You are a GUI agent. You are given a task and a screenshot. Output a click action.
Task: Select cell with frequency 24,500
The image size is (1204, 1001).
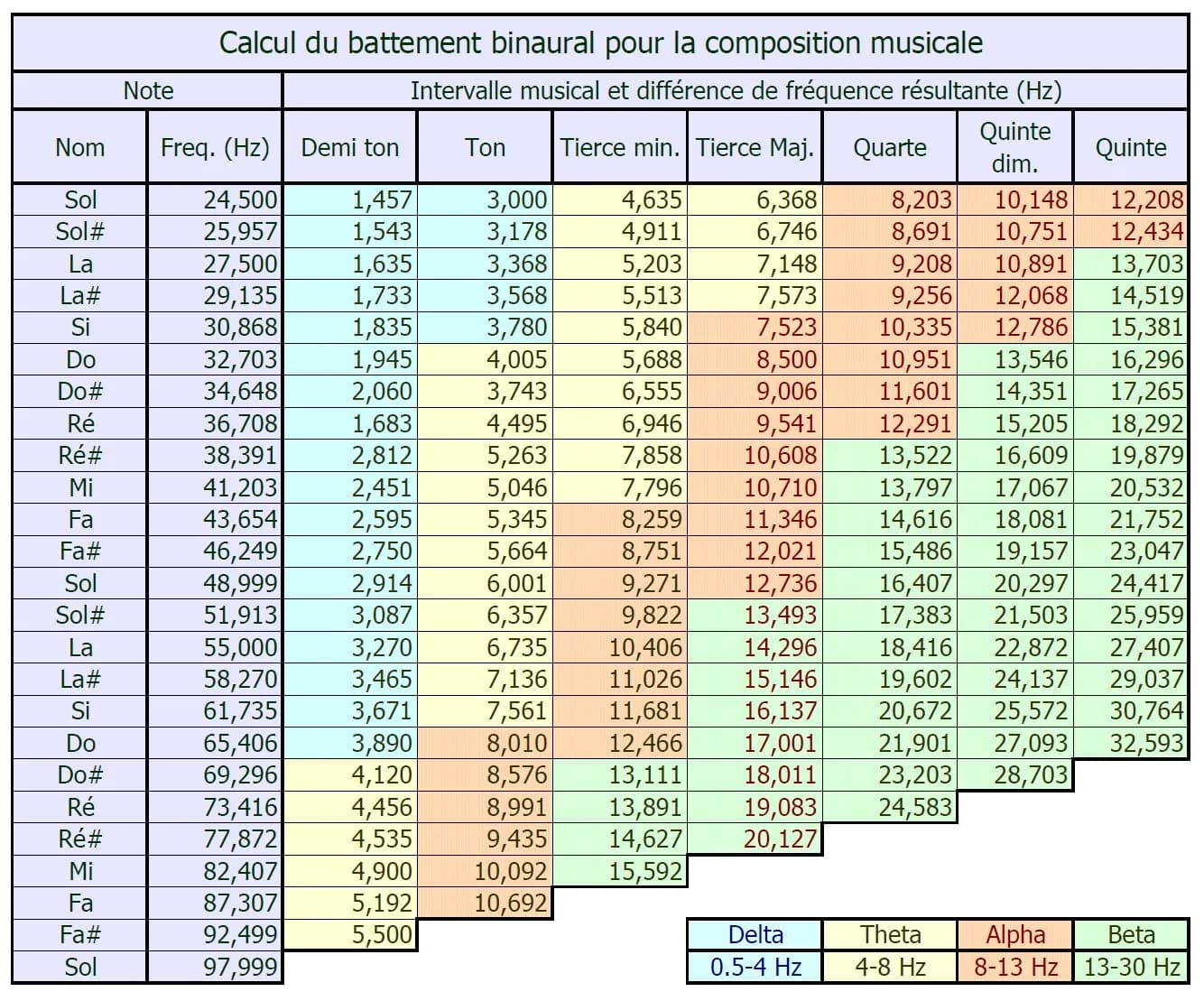[215, 199]
